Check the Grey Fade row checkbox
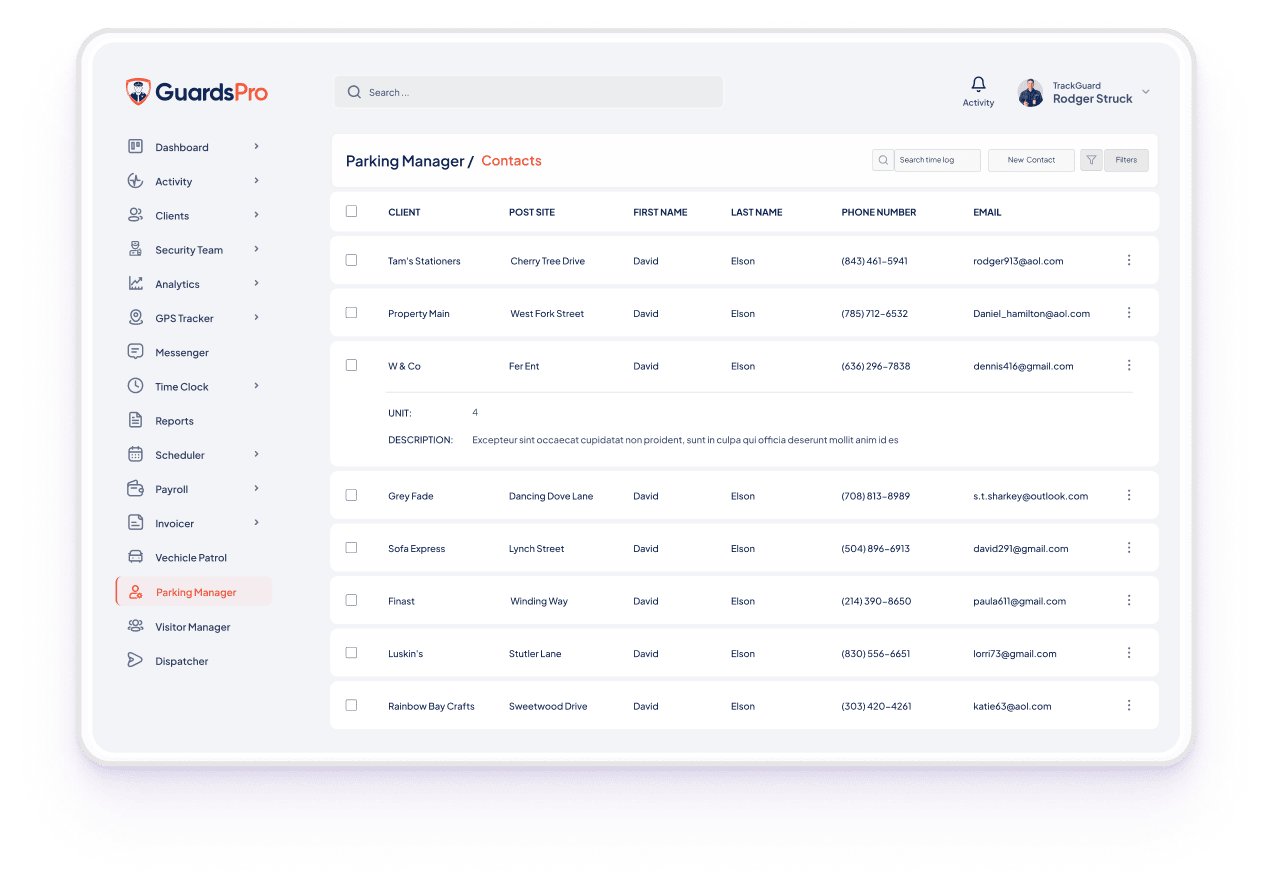The height and width of the screenshot is (891, 1272). (x=351, y=495)
